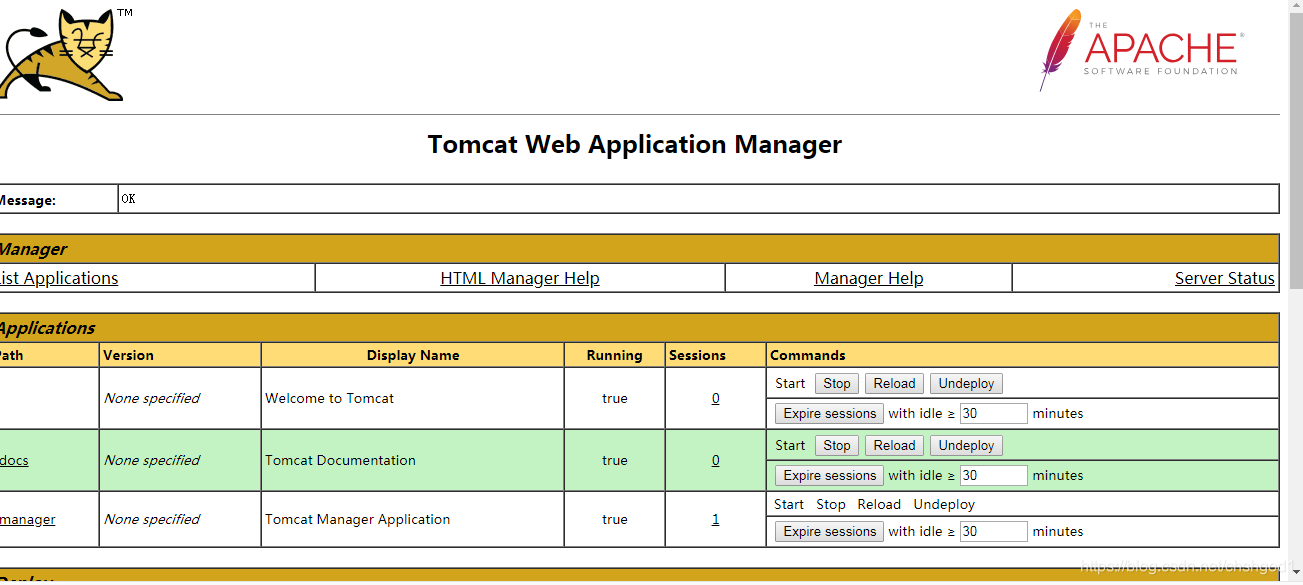Click the Tomcat cat logo
Viewport: 1303px width, 585px height.
[62, 52]
